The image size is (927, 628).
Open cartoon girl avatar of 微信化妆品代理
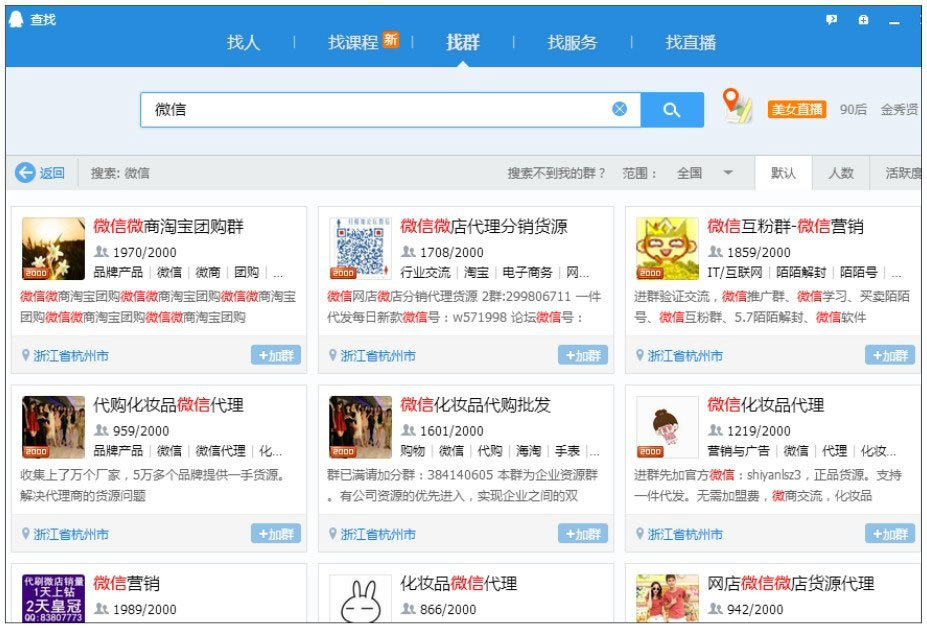(667, 427)
